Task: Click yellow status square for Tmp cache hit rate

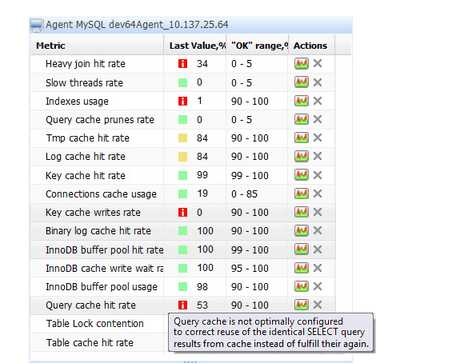Action: (x=183, y=138)
